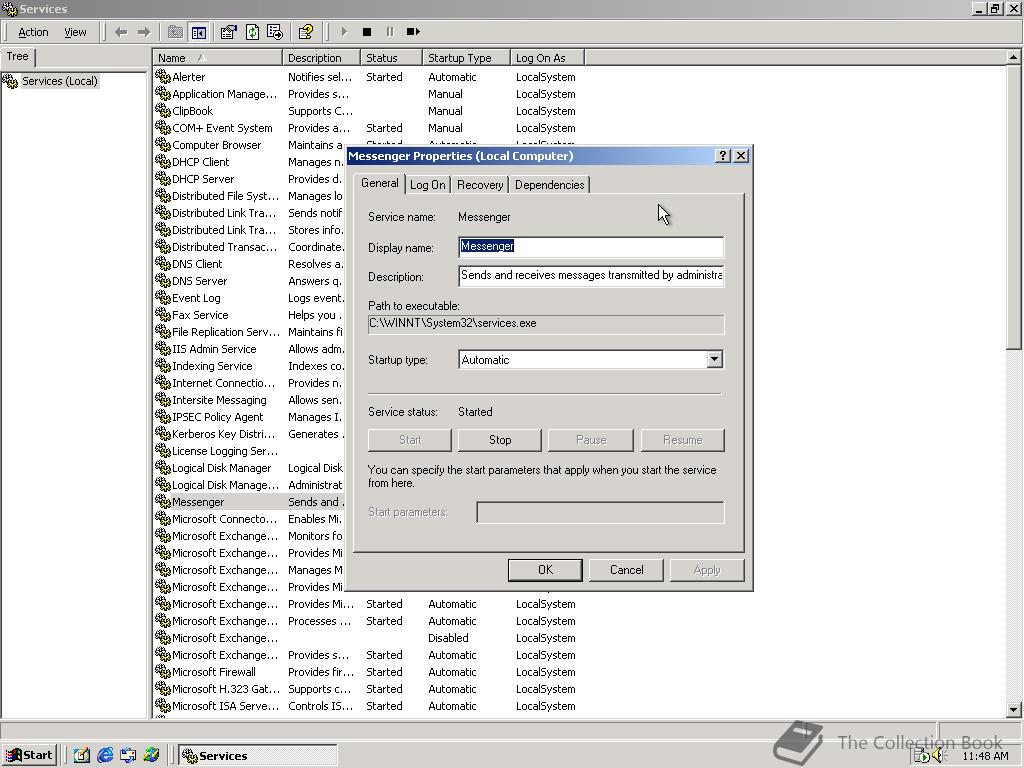Screen dimensions: 1024x768
Task: Click the Help toolbar icon with question mark
Action: [306, 31]
